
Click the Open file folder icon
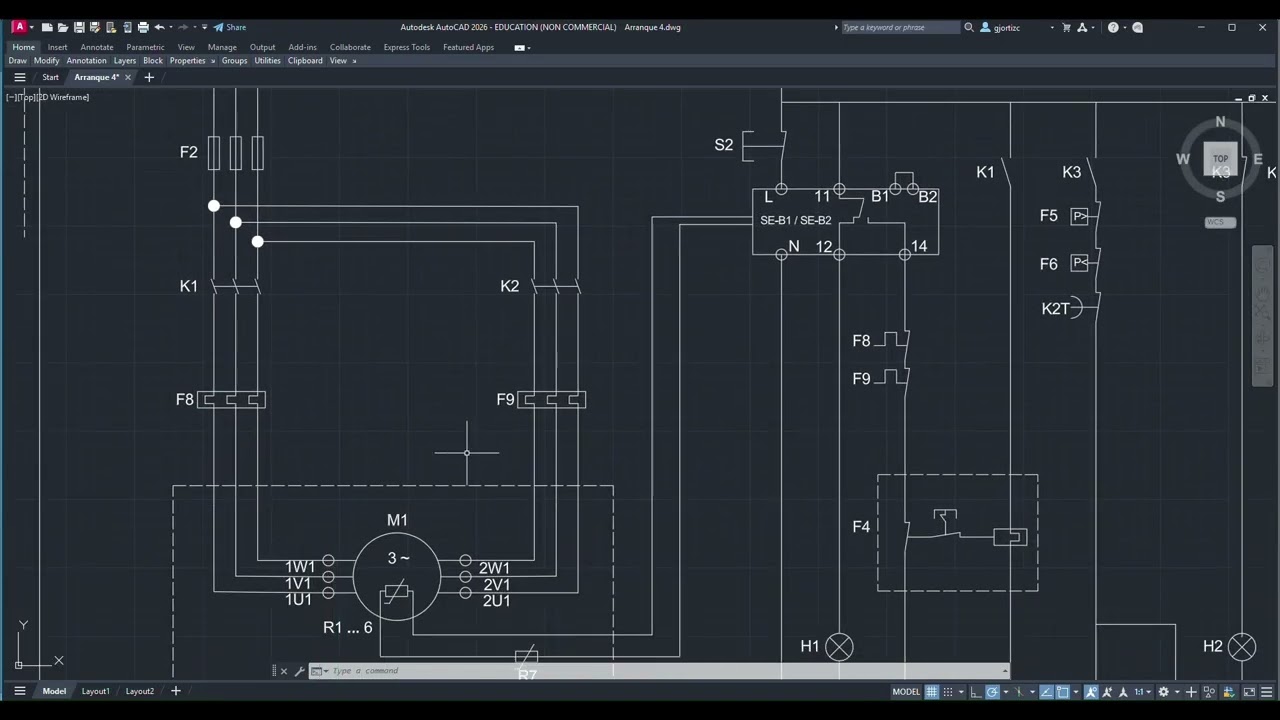63,27
